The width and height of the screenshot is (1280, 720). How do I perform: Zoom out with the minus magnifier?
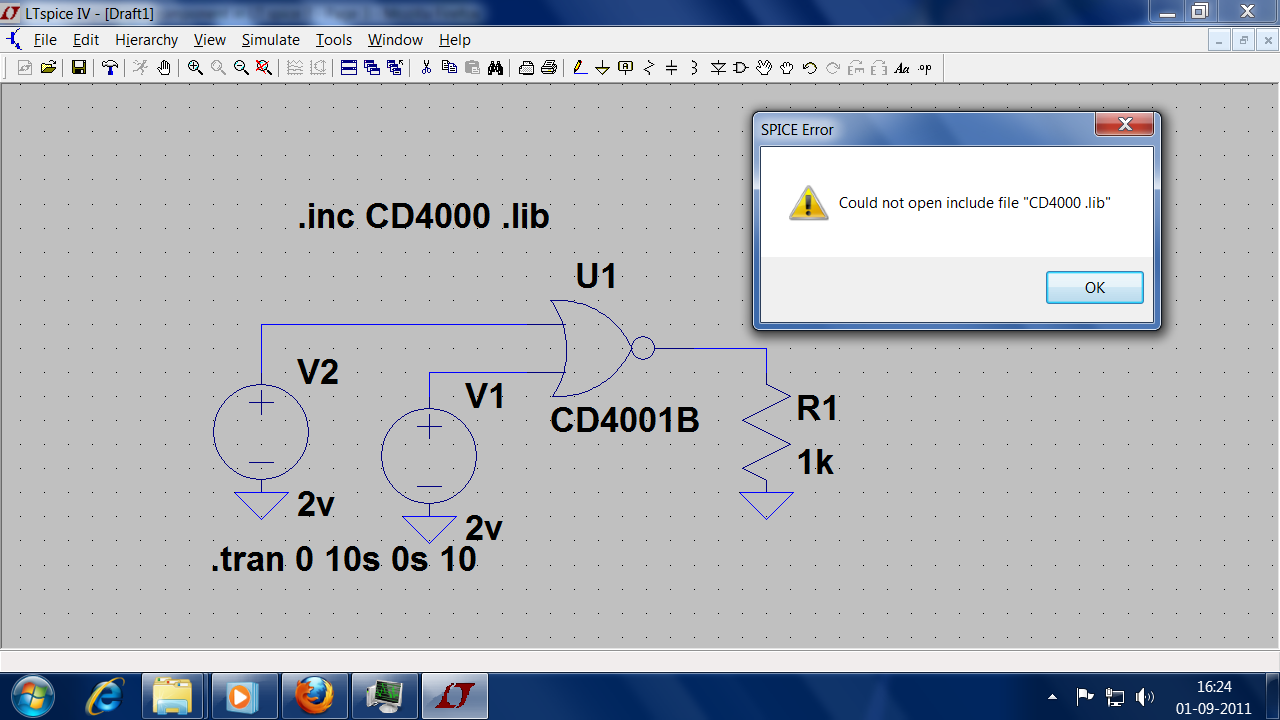(x=241, y=68)
